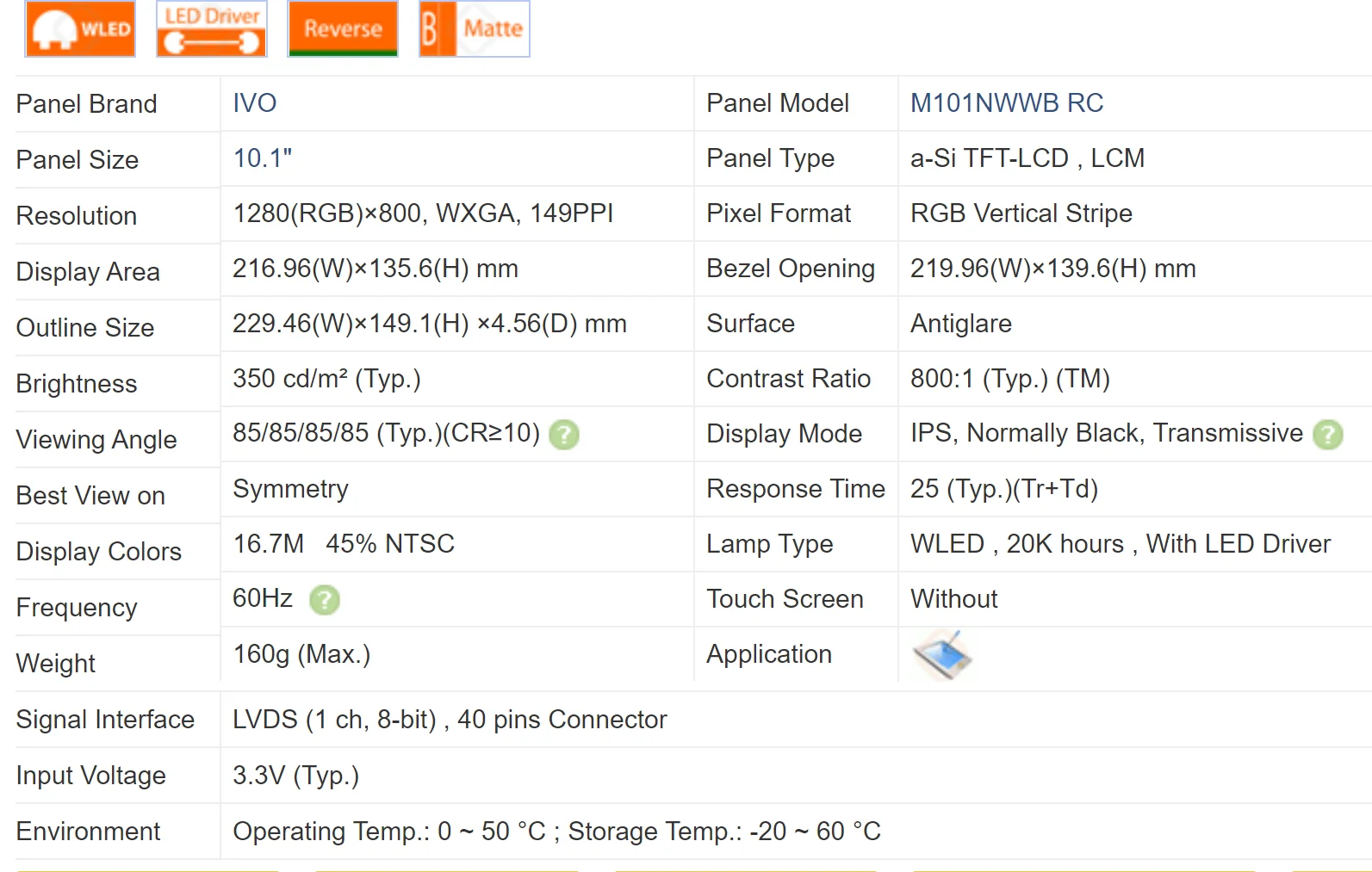Select the viewing angle value 85/85/85/85
The image size is (1372, 872).
[x=386, y=433]
